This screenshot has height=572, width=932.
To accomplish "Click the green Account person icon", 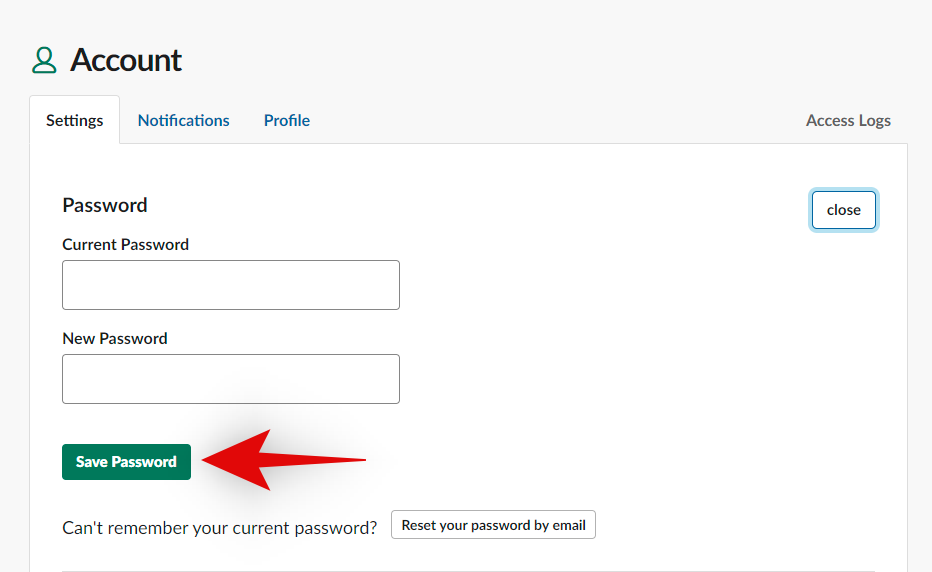I will 44,61.
